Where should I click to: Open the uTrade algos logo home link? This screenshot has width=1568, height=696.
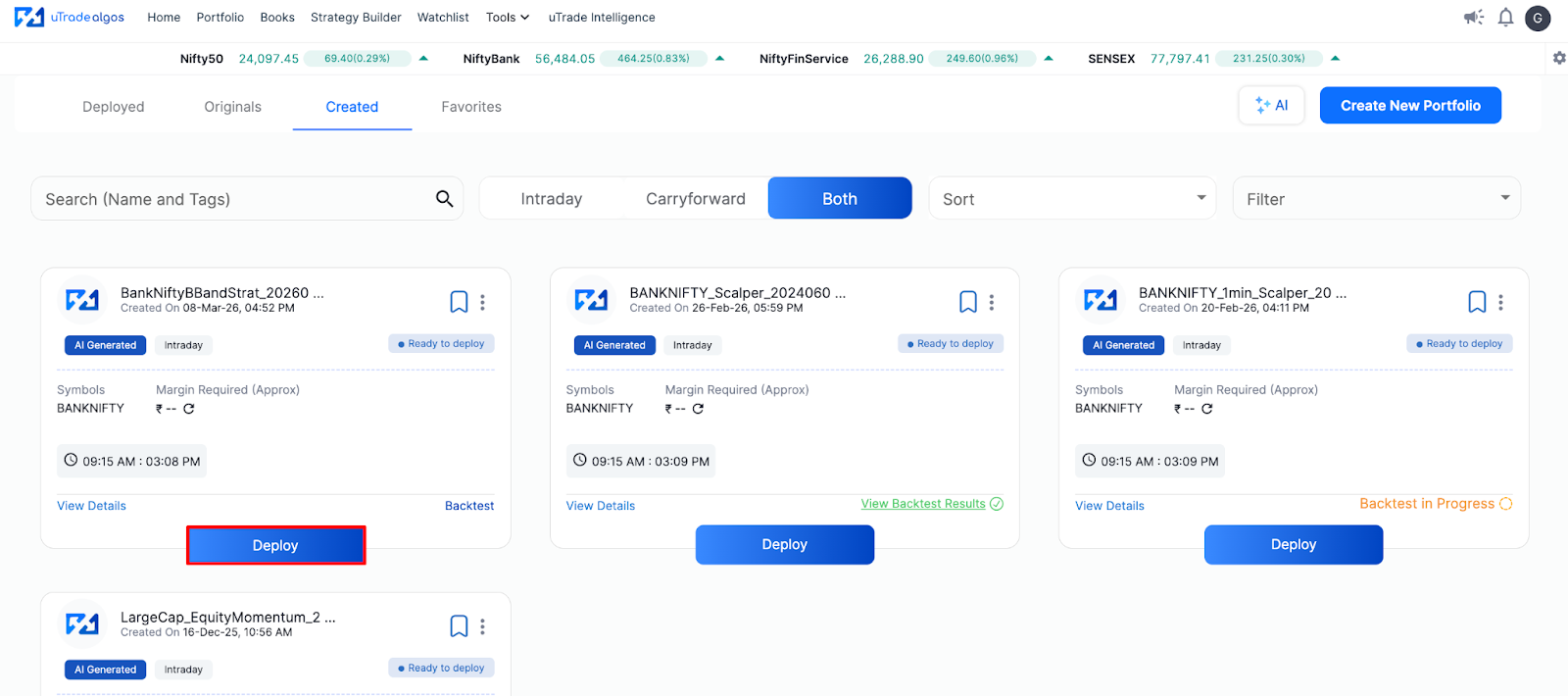click(69, 17)
